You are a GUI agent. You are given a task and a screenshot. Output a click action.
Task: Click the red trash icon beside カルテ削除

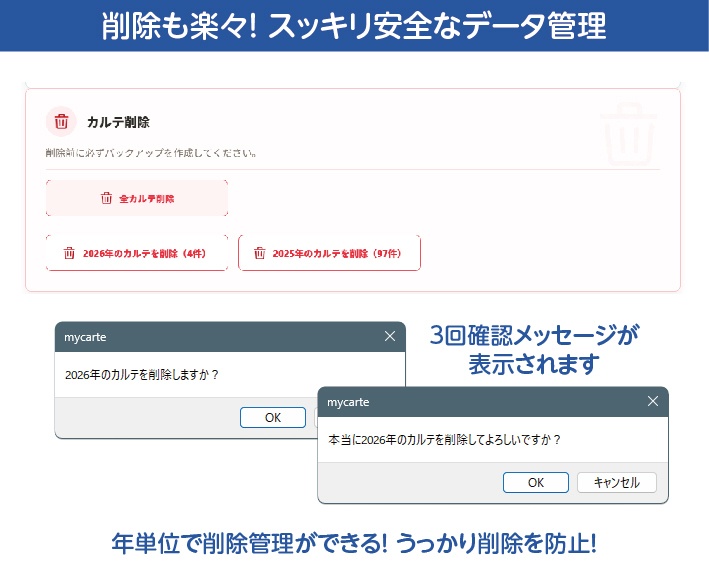[61, 121]
